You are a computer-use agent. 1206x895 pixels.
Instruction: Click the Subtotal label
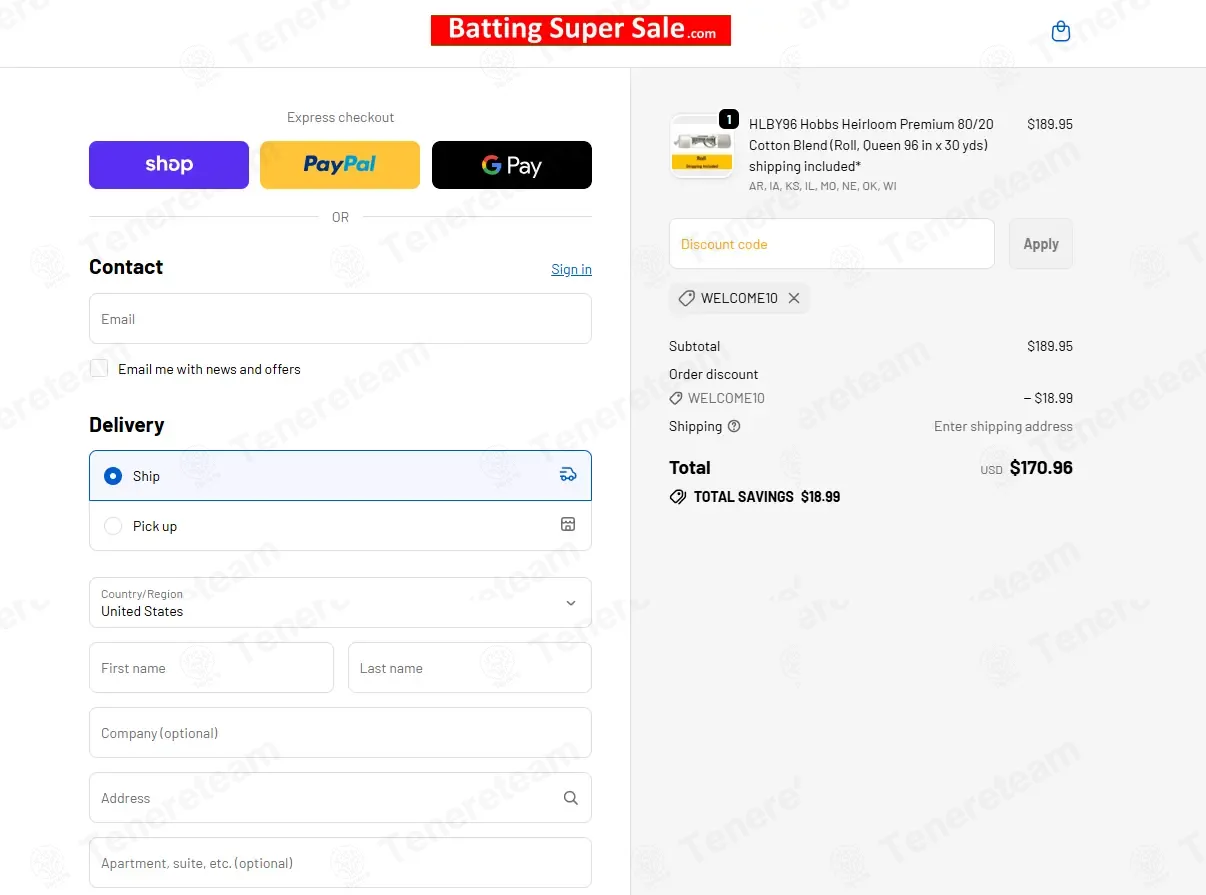(694, 346)
